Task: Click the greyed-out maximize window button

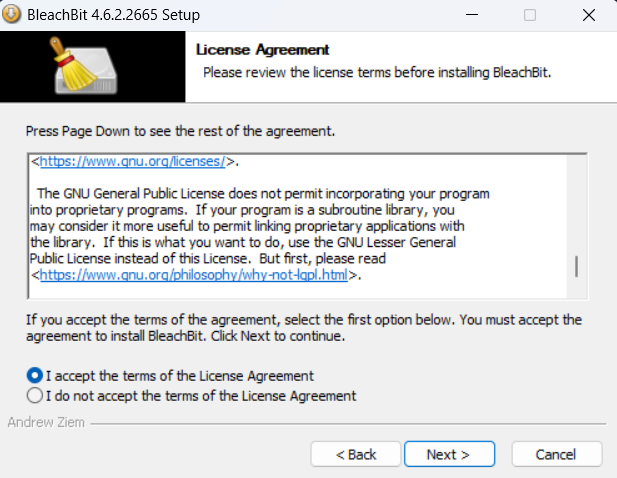Action: coord(530,15)
